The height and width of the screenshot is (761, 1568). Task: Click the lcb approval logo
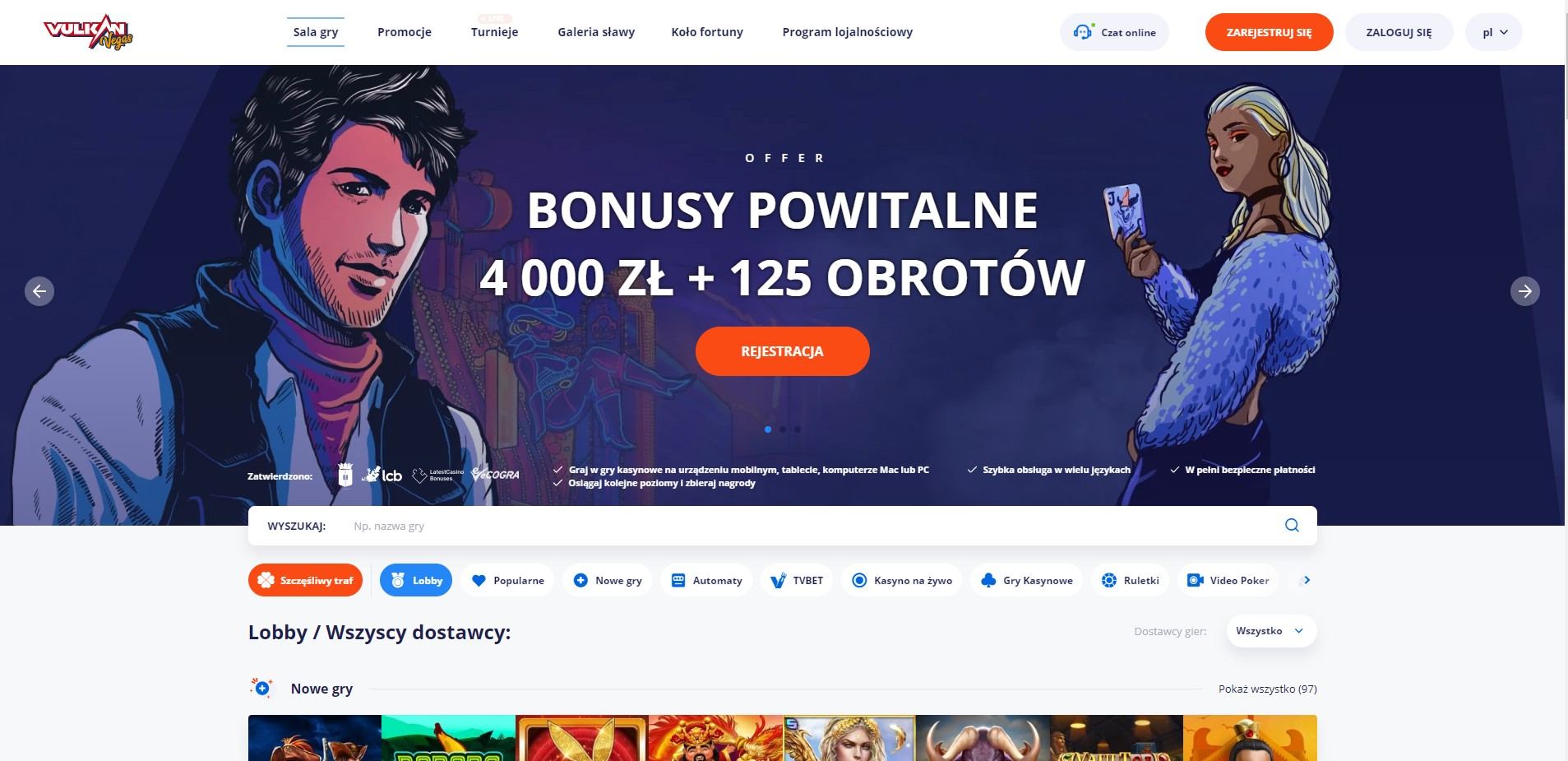382,475
